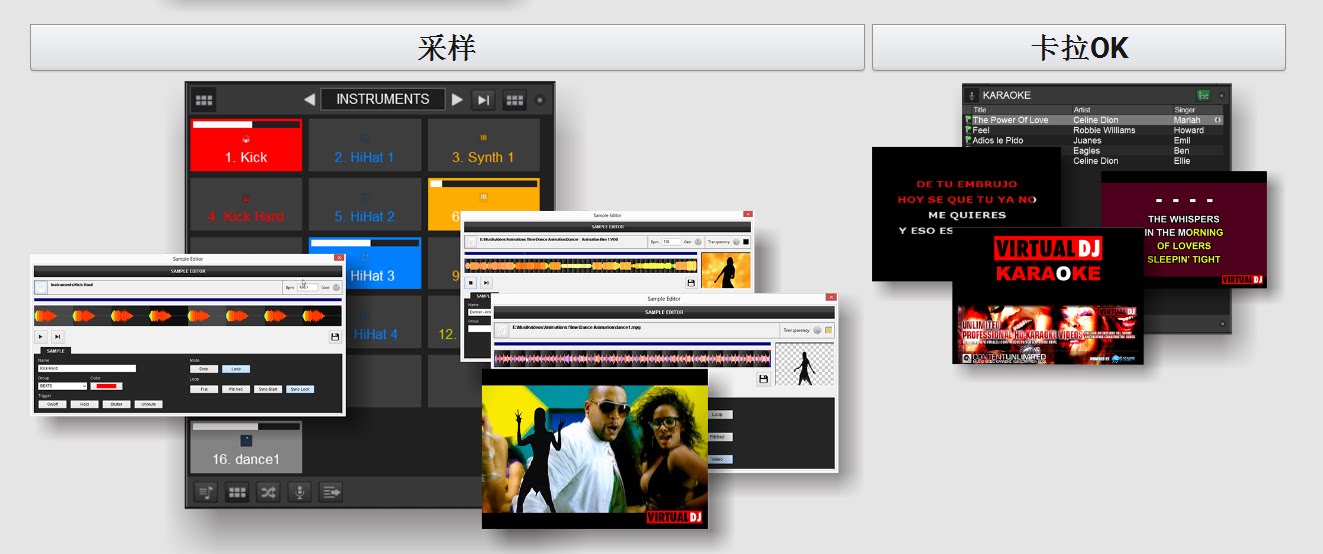
Task: Choose On/off trigger in Kick Hard editor
Action: coord(52,404)
